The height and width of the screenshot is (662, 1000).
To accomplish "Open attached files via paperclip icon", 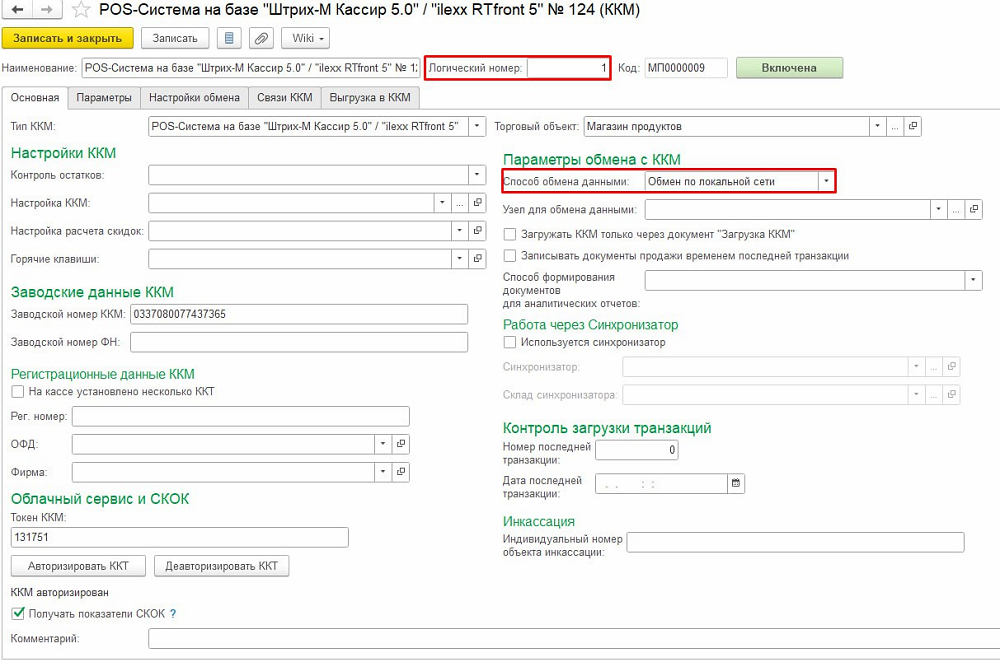I will [x=262, y=39].
